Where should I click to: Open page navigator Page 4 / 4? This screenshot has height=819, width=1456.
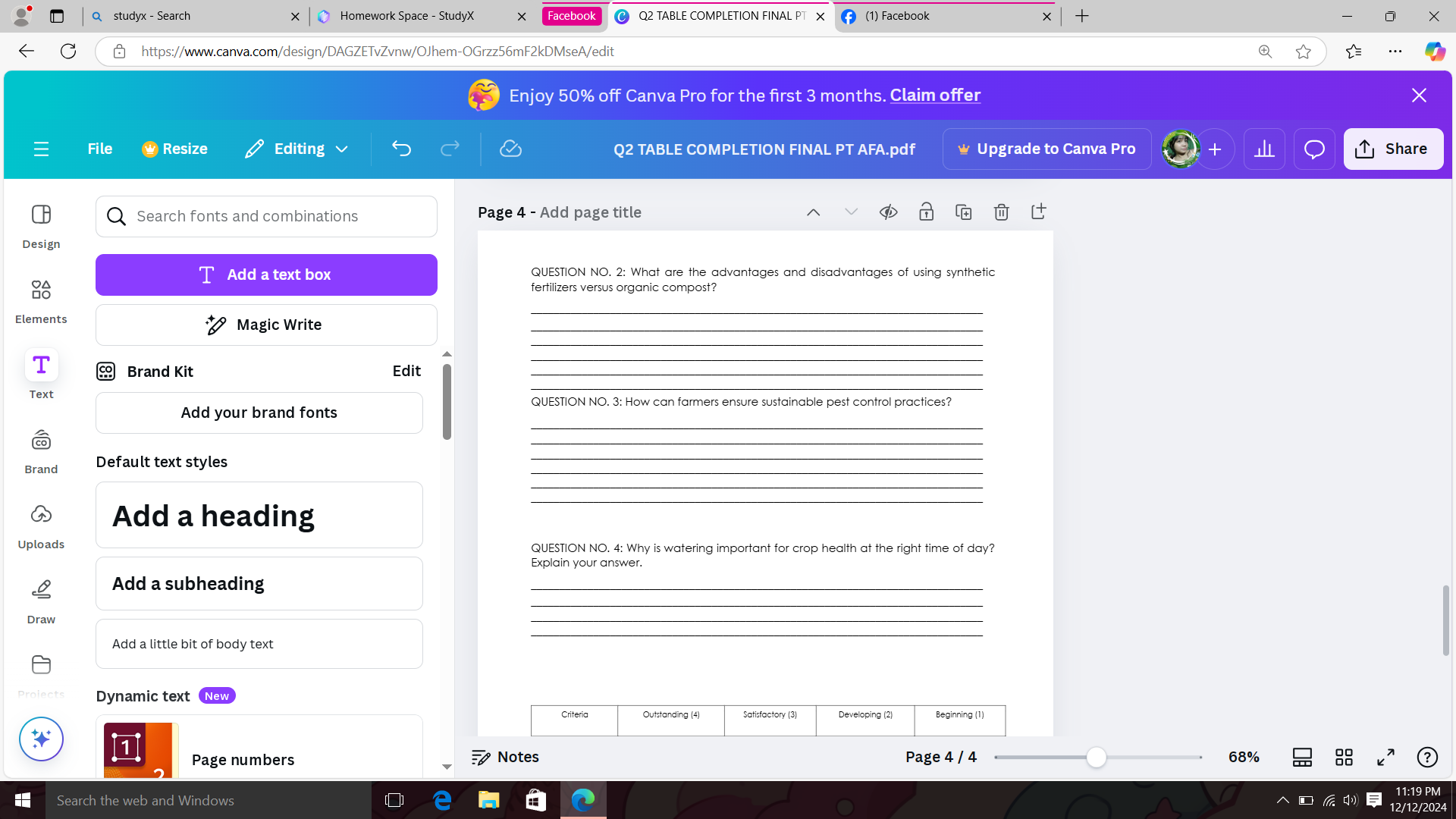coord(941,757)
